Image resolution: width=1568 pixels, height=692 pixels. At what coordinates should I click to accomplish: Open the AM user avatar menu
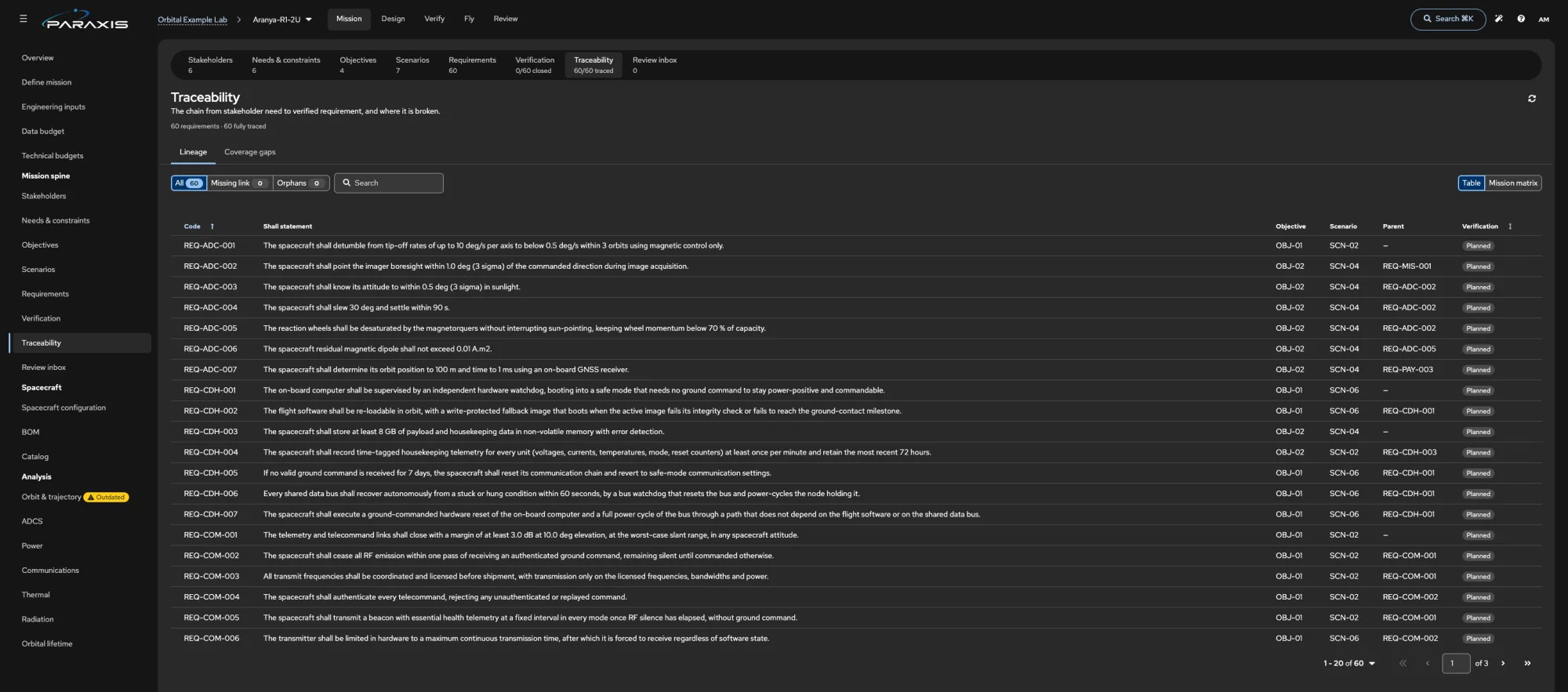click(x=1544, y=20)
